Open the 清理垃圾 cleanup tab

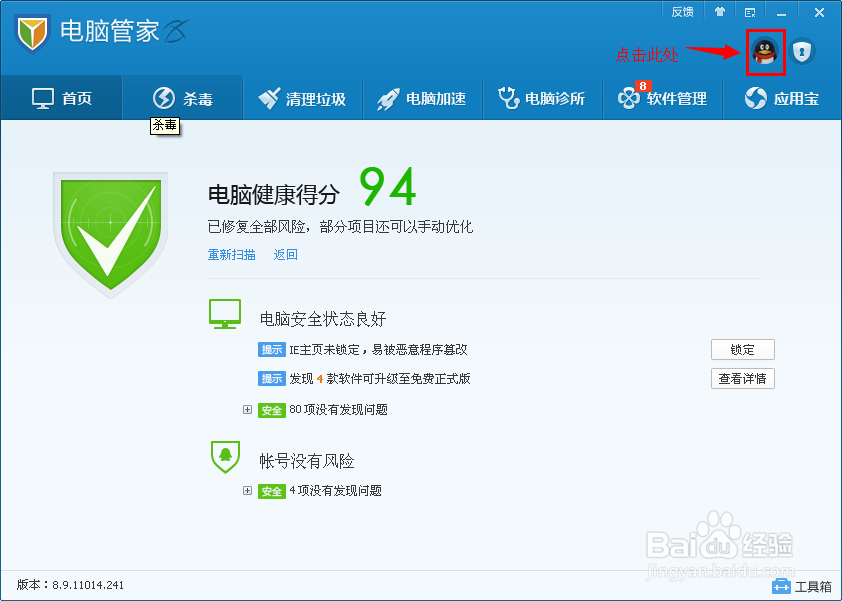tap(302, 98)
